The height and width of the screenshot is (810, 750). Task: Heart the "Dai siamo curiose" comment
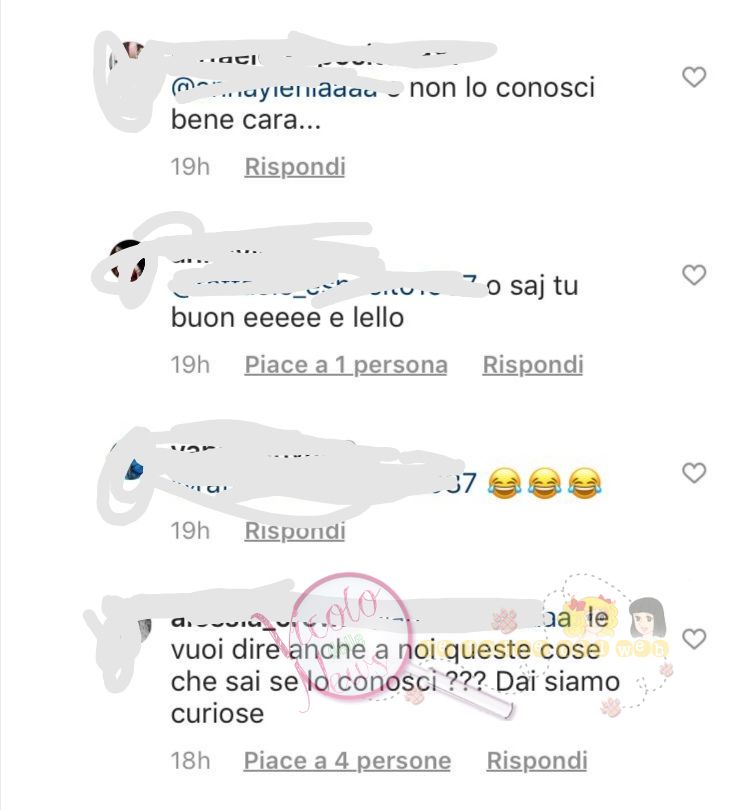click(694, 639)
